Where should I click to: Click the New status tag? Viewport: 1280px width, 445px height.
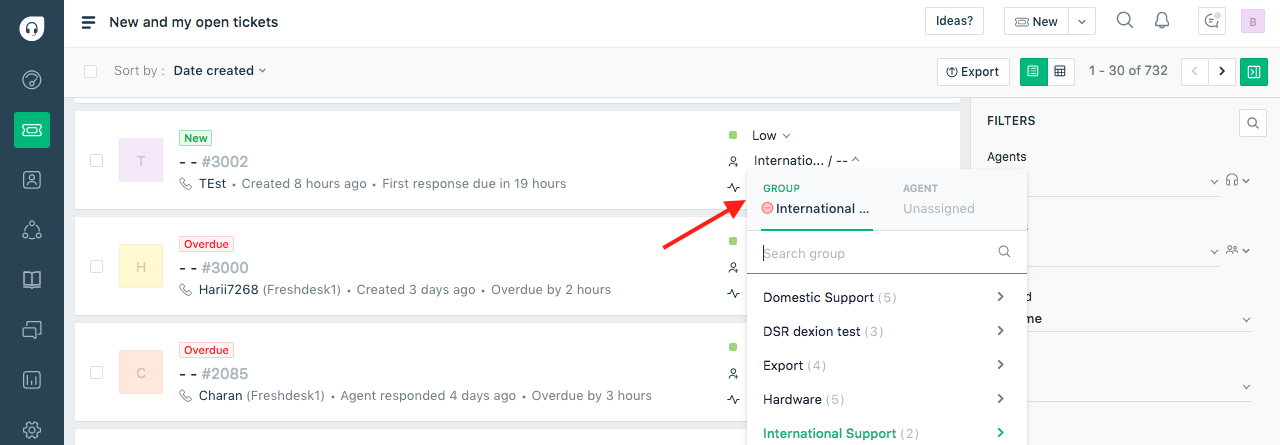pos(196,138)
